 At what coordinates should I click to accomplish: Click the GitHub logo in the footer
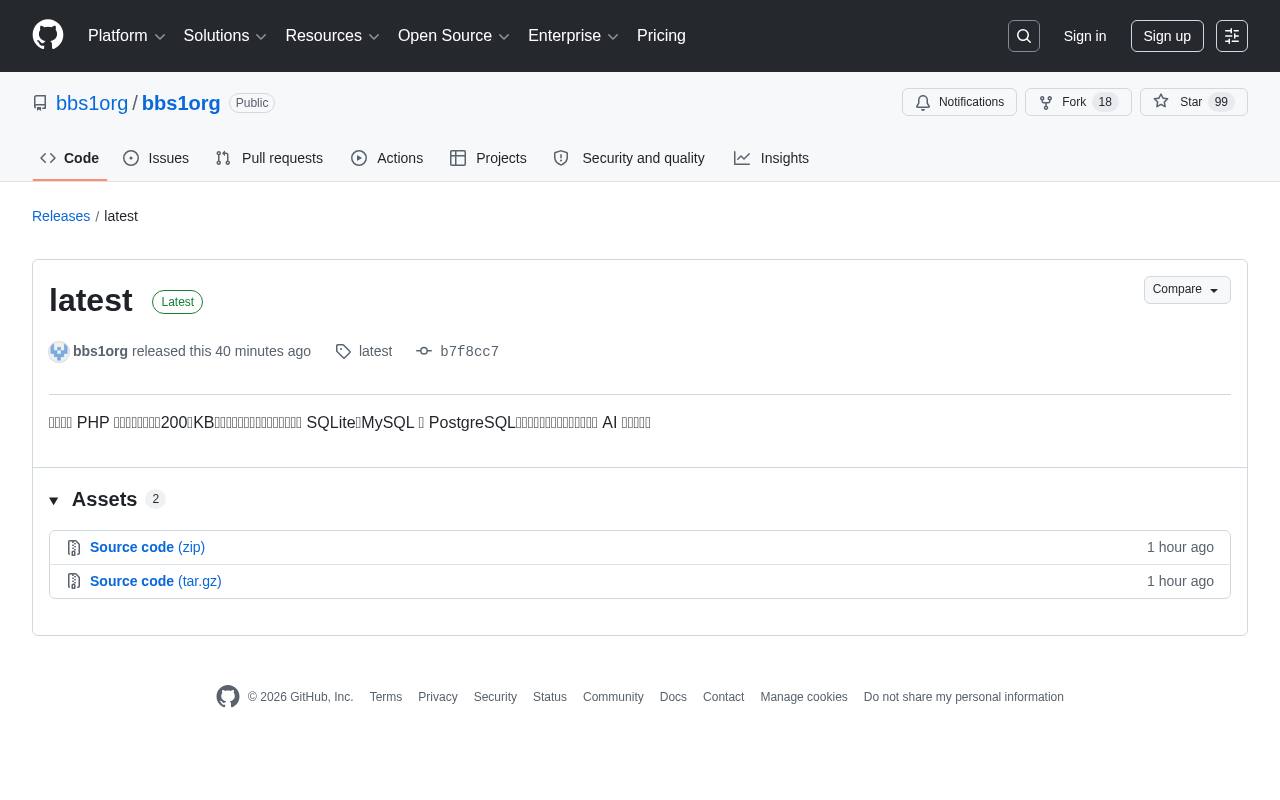(228, 697)
